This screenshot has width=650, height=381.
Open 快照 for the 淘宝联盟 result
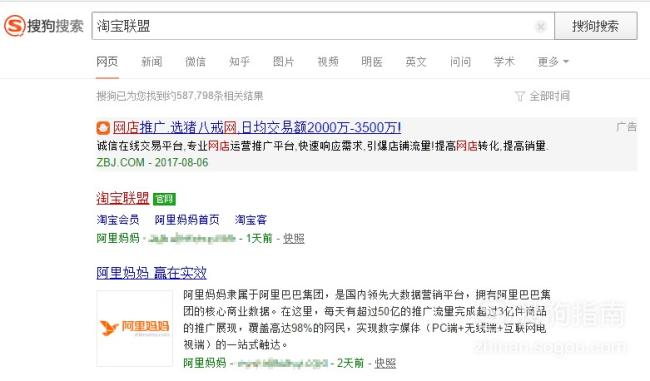coord(293,238)
